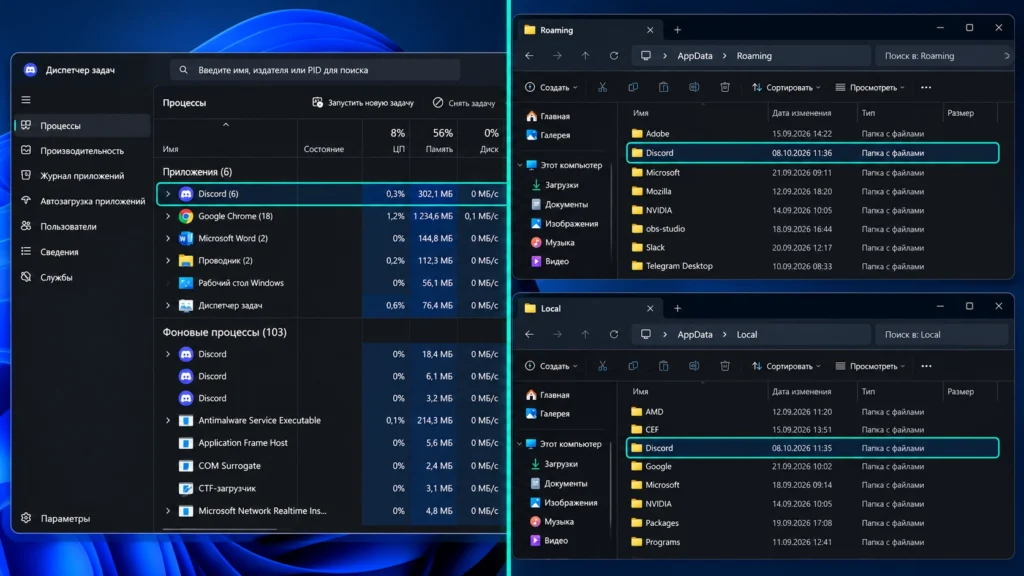Go back in the Roaming window
The height and width of the screenshot is (576, 1024).
[x=530, y=56]
